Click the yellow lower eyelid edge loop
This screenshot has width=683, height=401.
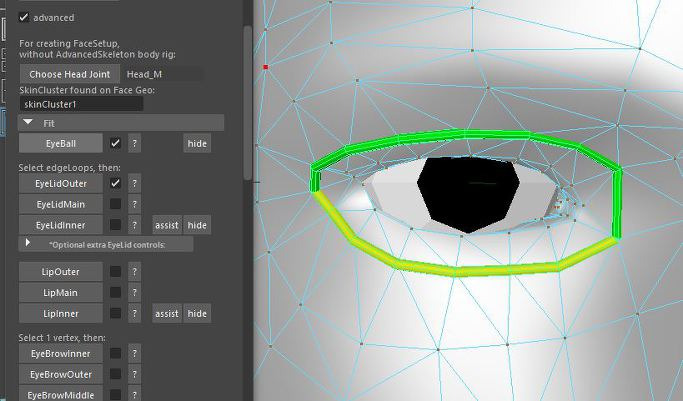click(x=456, y=271)
